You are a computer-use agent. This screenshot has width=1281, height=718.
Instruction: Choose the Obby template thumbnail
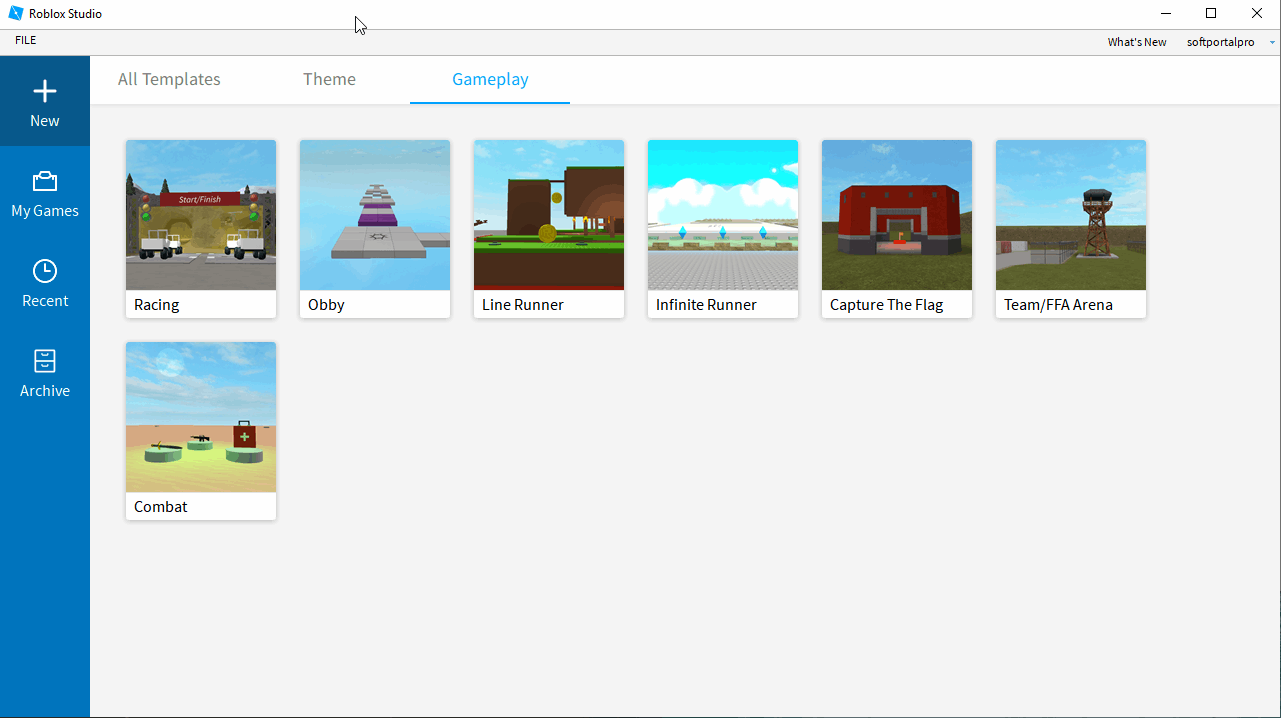click(375, 215)
